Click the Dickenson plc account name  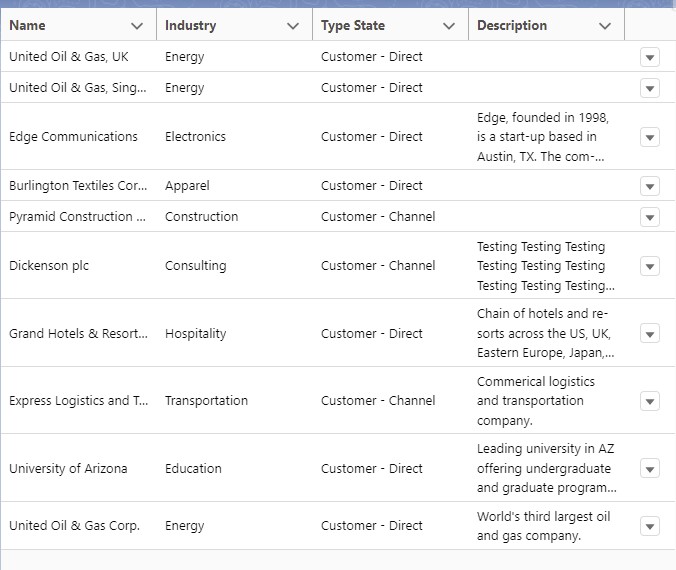(x=49, y=266)
